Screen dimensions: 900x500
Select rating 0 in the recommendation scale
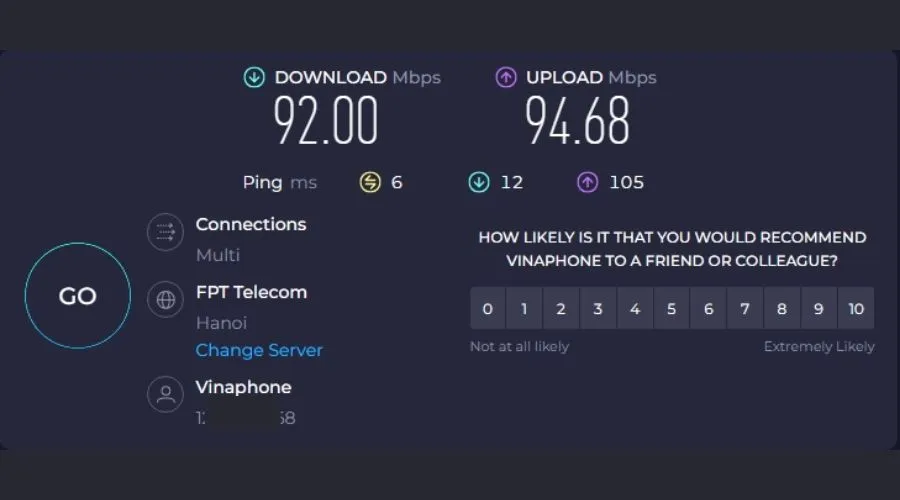click(488, 308)
